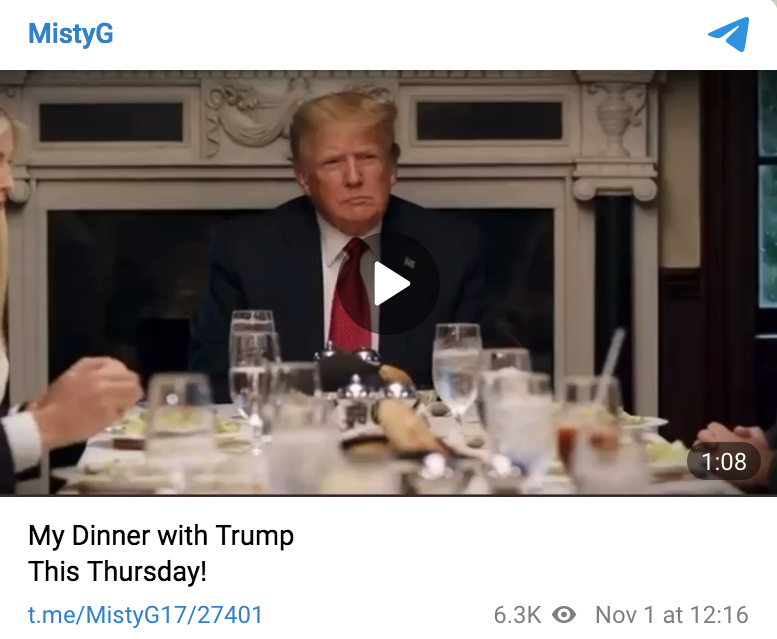The width and height of the screenshot is (777, 639).
Task: Click the flag lapel pin on the suit jacket
Action: pos(409,263)
